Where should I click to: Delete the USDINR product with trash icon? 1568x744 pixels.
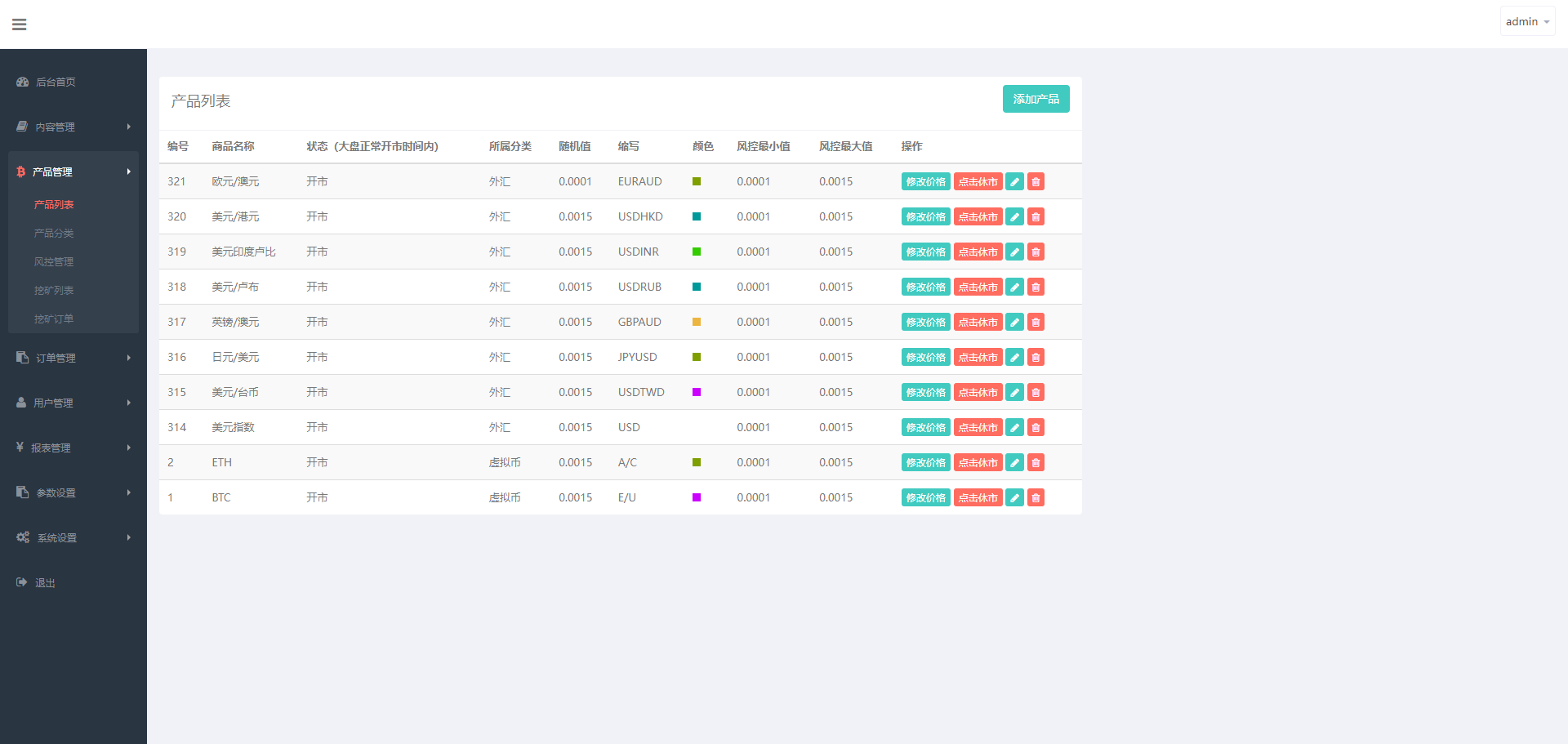(x=1036, y=252)
